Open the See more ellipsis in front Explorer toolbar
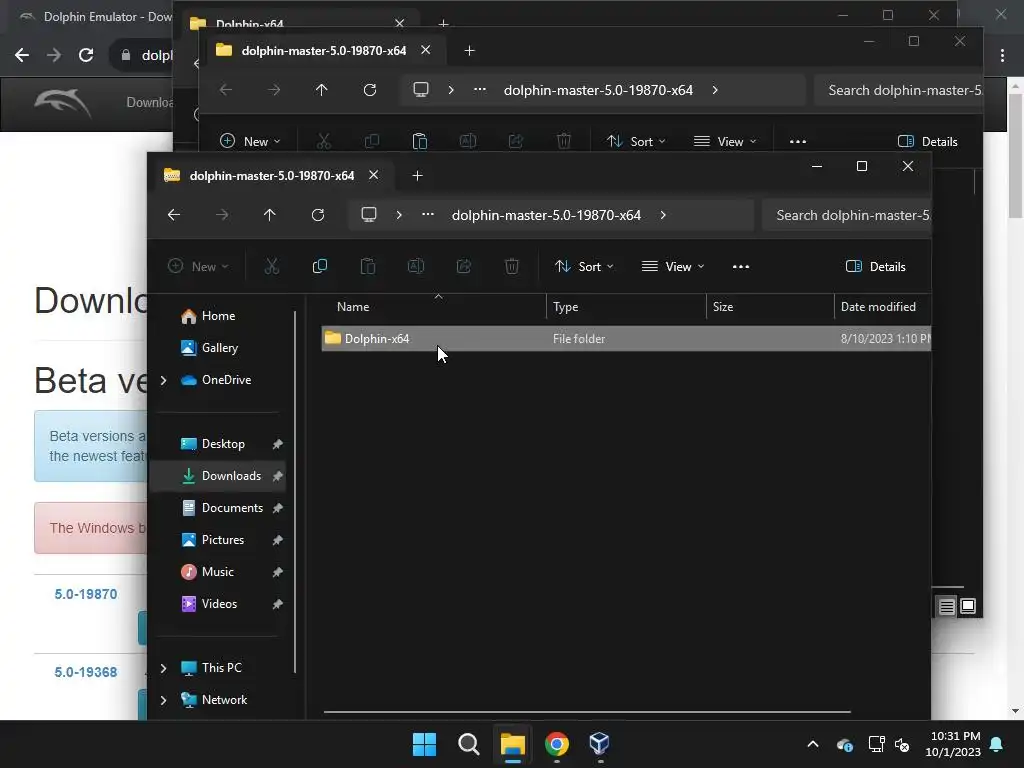The height and width of the screenshot is (768, 1024). [741, 266]
